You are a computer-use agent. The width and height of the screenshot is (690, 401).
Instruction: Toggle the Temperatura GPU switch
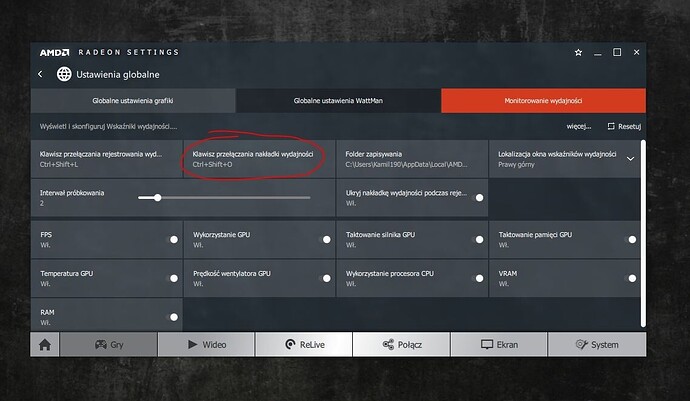pos(172,278)
